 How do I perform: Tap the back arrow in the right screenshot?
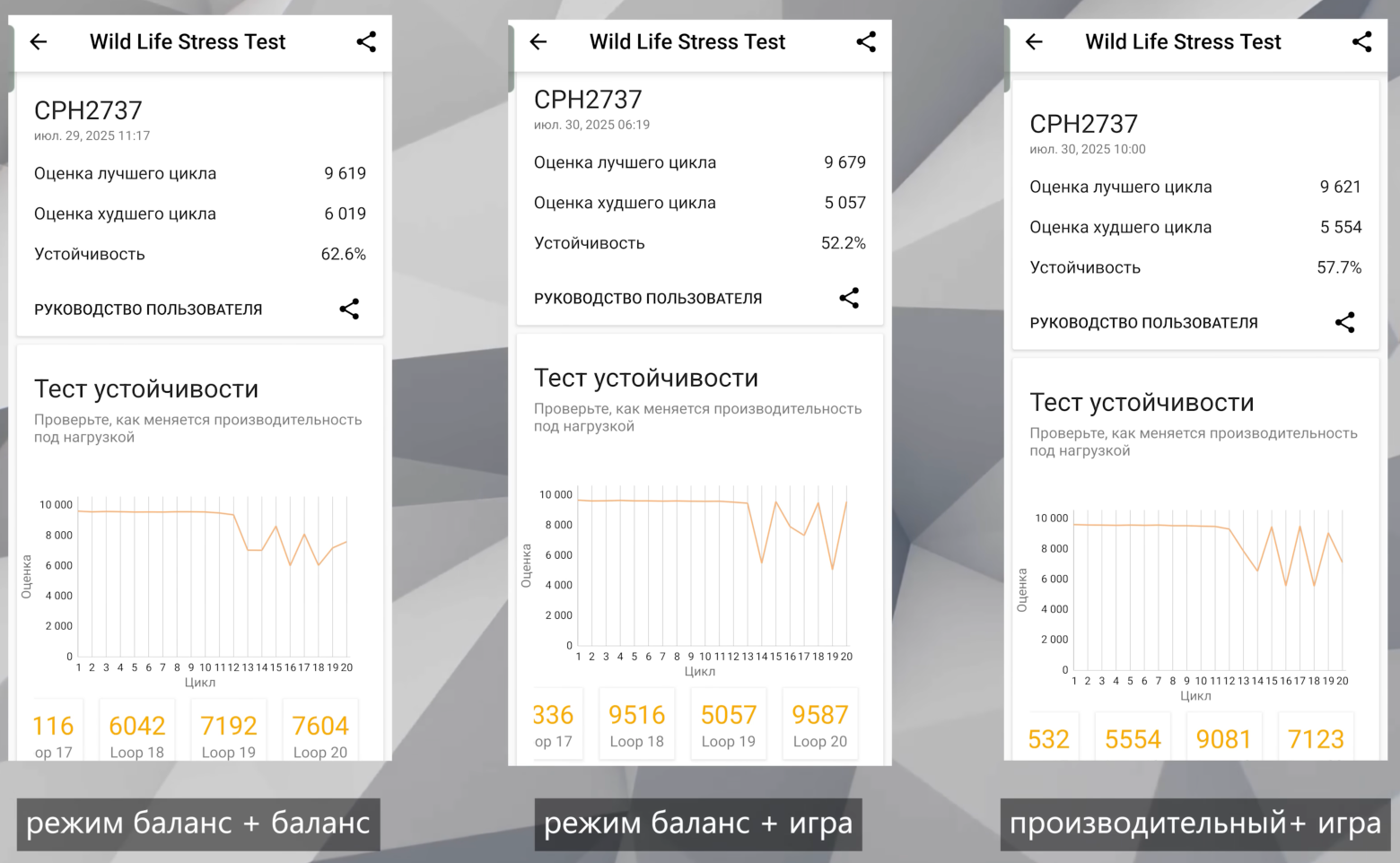click(x=1034, y=41)
